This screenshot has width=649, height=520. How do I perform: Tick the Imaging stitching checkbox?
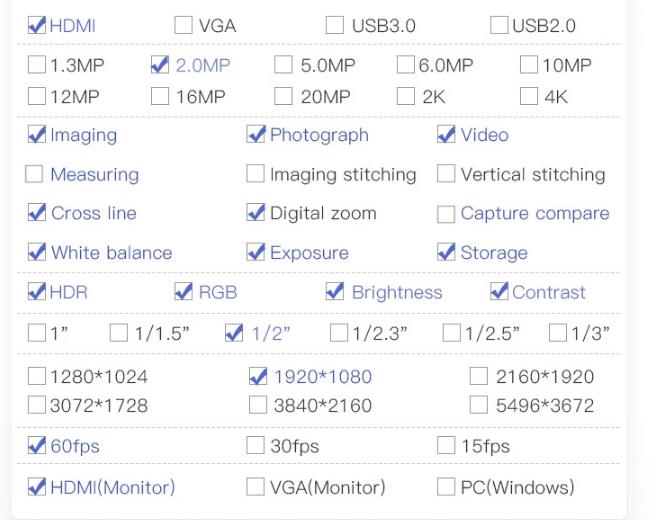255,174
